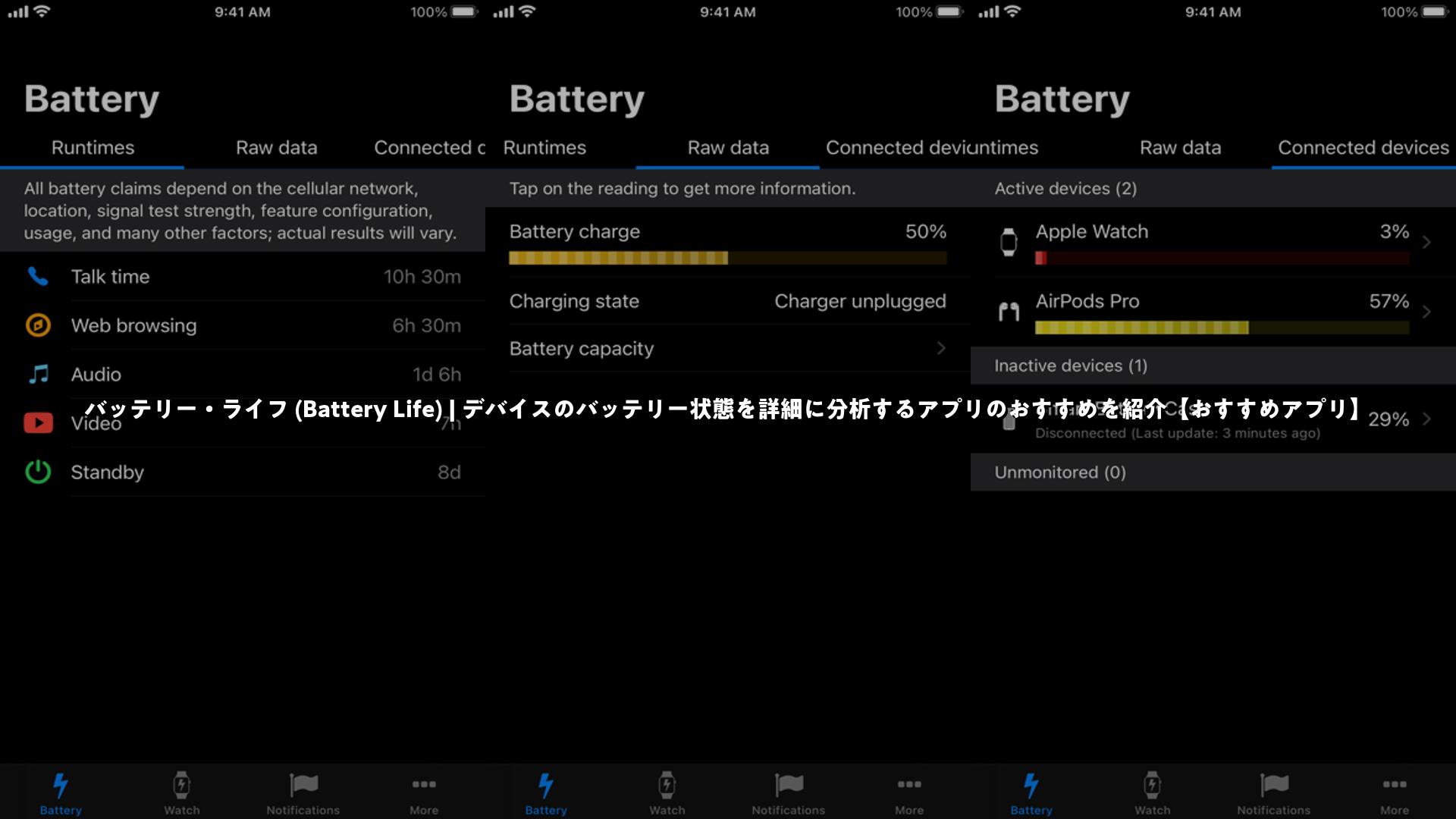Tap the Standby 8d value
Image resolution: width=1456 pixels, height=819 pixels.
(x=449, y=472)
